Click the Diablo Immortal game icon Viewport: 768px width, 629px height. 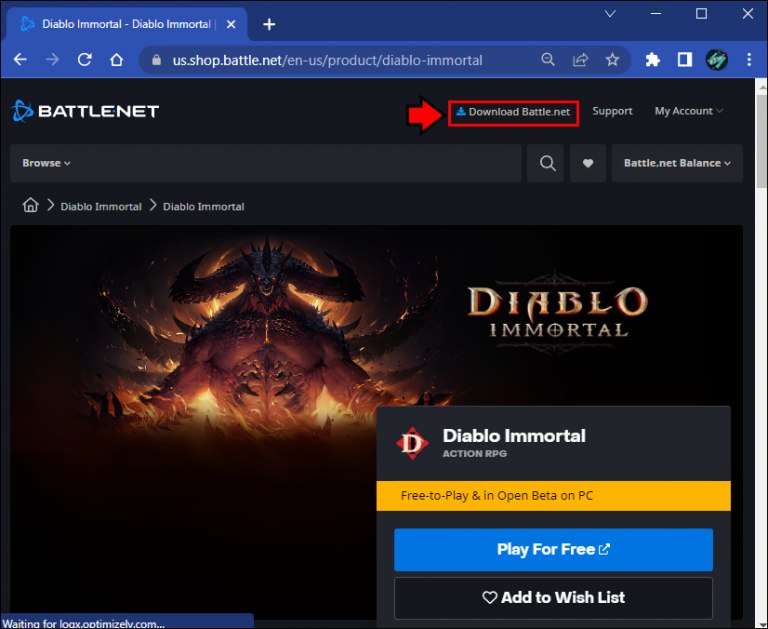coord(412,443)
